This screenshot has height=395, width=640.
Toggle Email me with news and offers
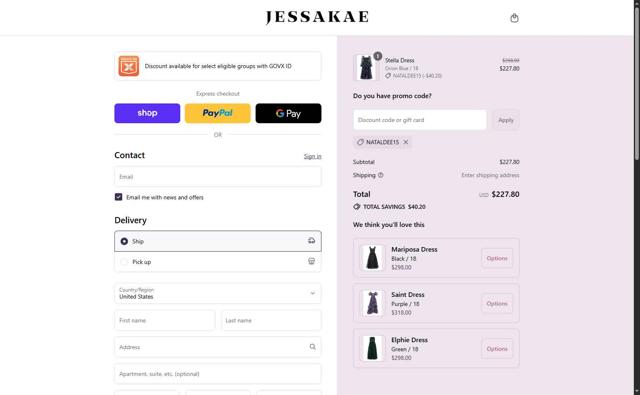pos(118,197)
